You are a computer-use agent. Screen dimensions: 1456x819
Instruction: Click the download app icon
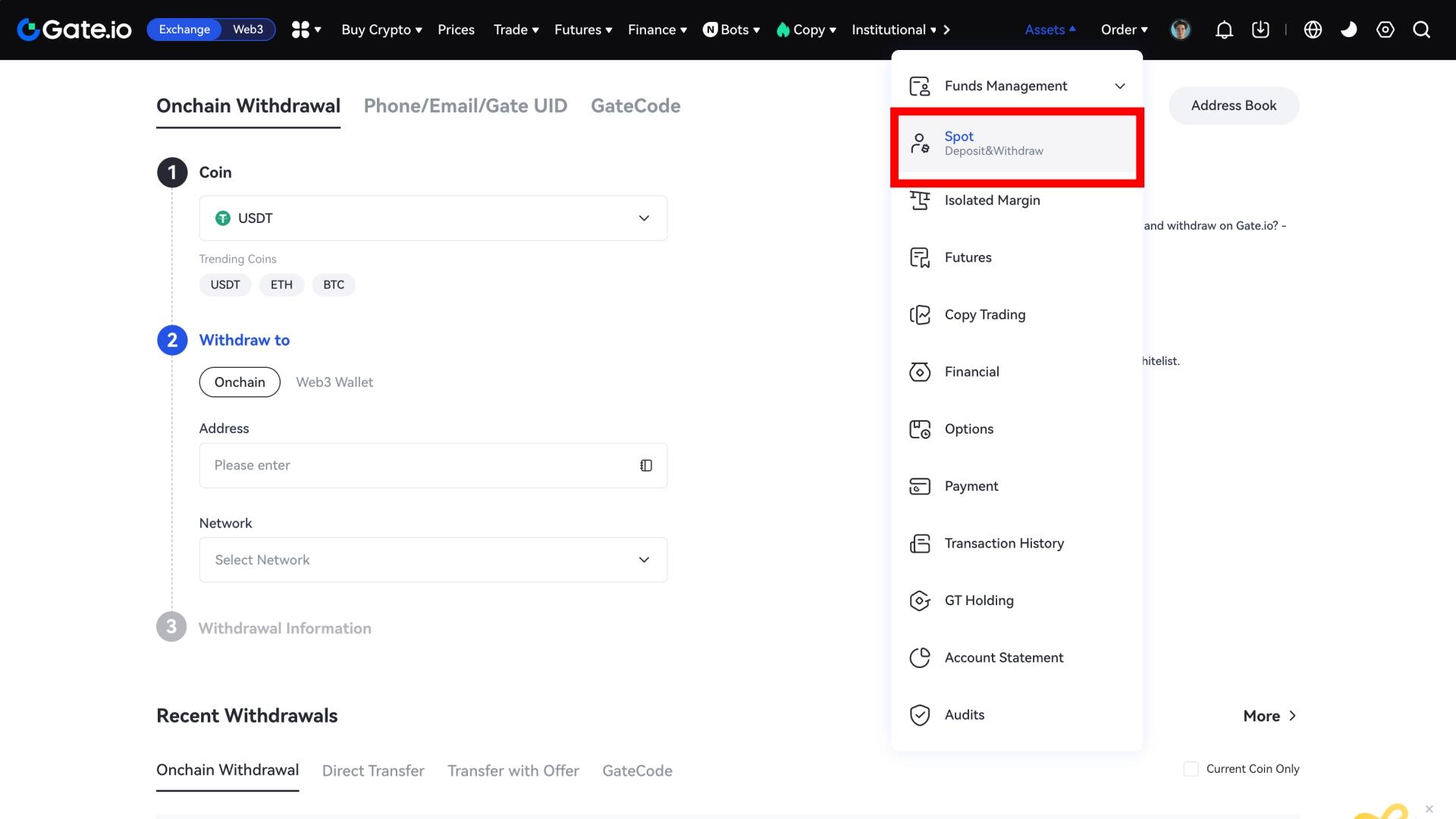tap(1260, 30)
